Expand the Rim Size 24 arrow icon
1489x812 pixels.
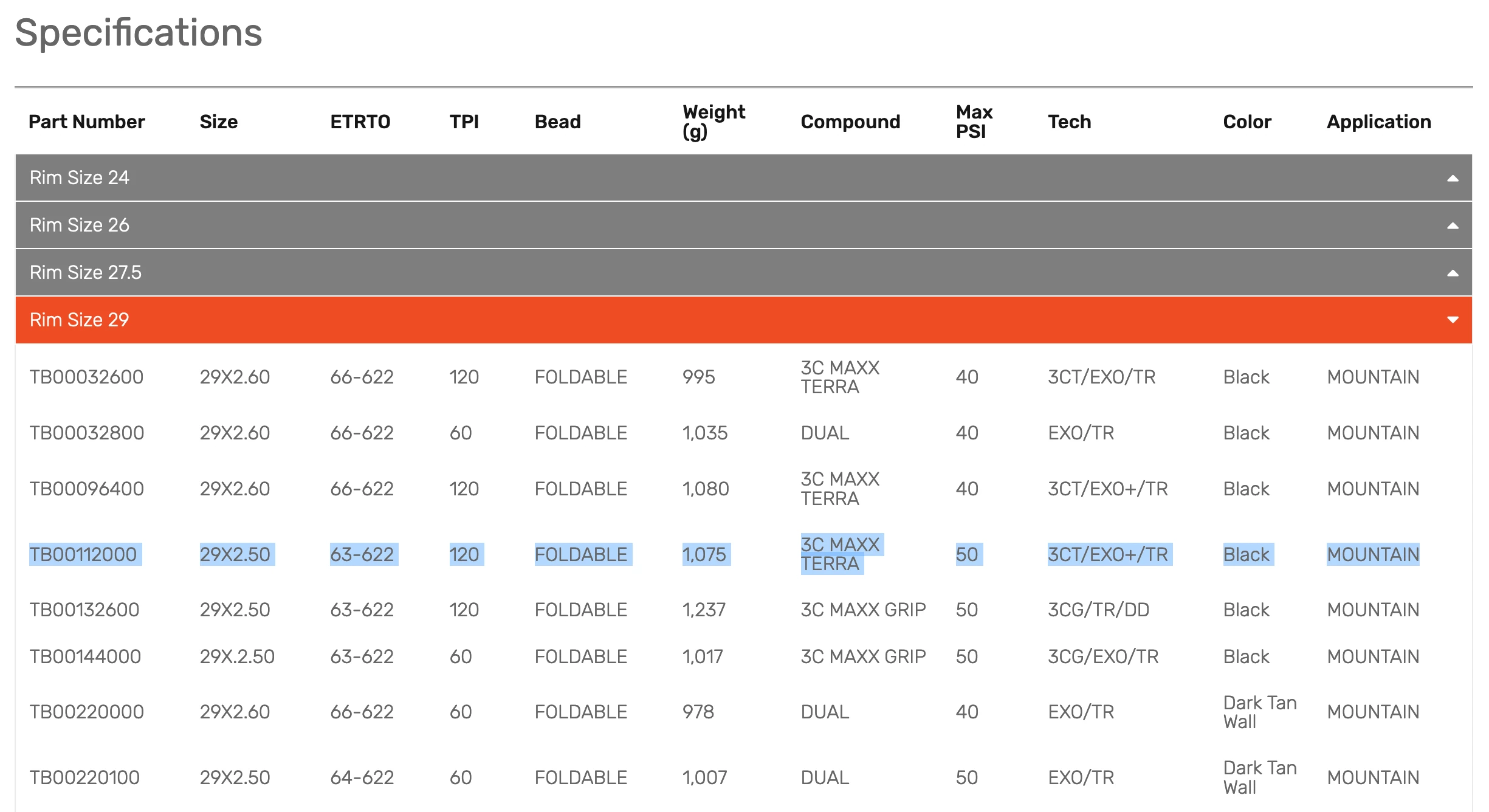tap(1453, 178)
